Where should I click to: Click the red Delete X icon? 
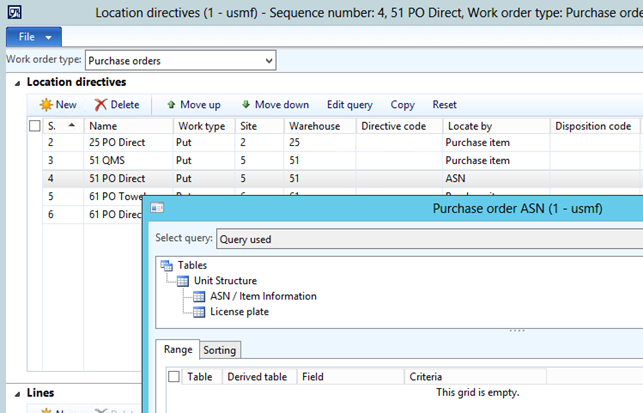click(101, 105)
